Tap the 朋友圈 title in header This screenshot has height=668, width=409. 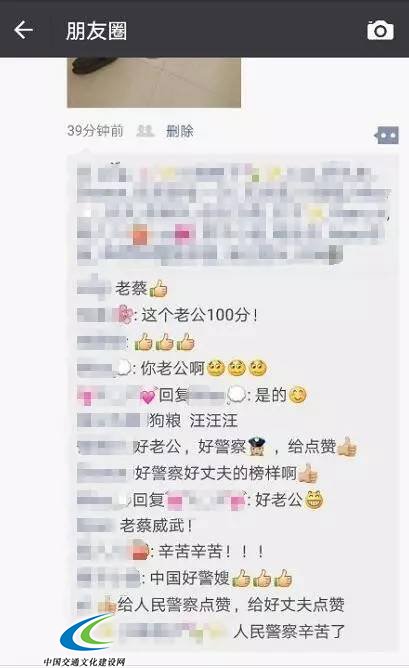(96, 31)
